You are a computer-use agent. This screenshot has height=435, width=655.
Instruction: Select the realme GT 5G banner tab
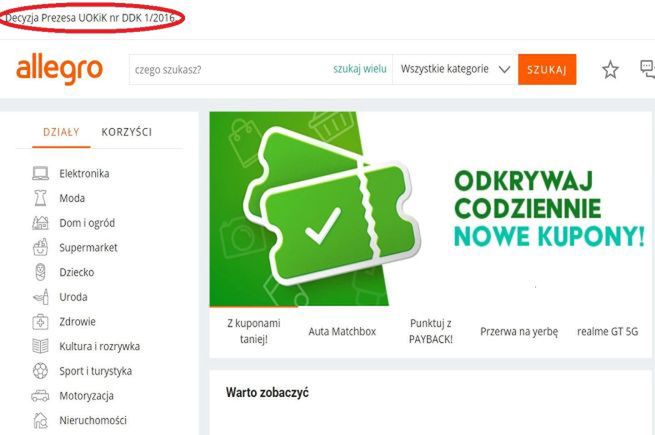click(x=607, y=331)
